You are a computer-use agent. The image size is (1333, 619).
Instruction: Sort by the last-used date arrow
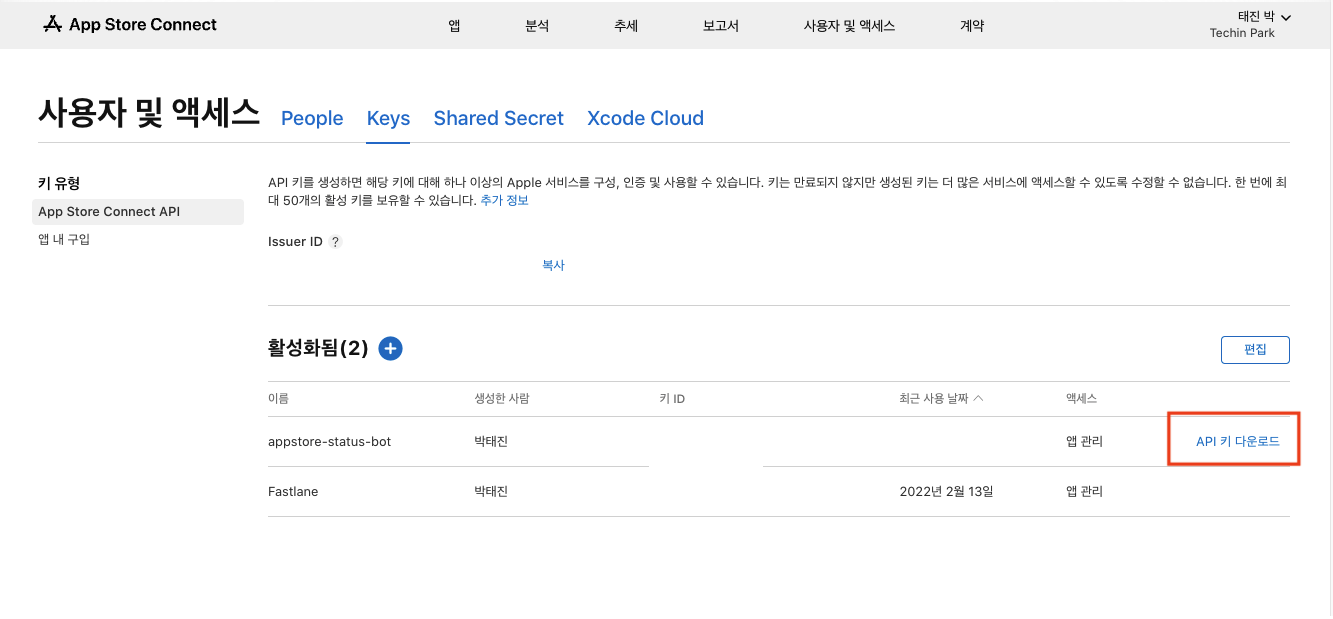click(978, 399)
